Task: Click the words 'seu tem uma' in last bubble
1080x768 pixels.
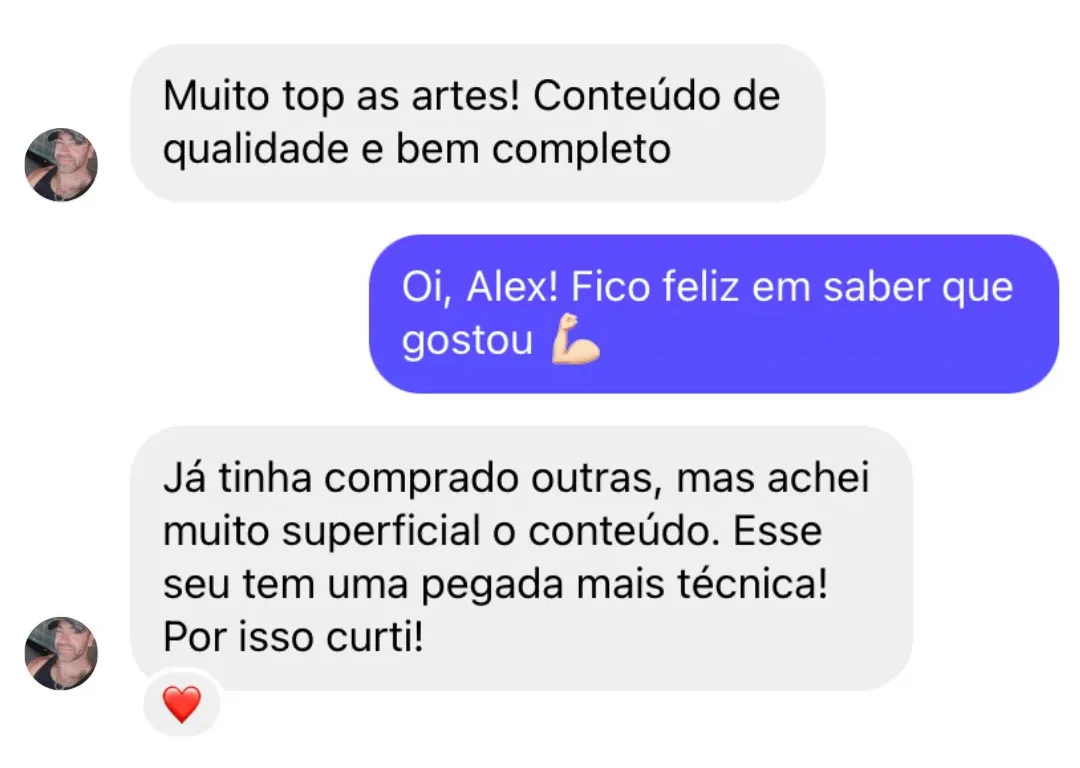Action: [286, 585]
